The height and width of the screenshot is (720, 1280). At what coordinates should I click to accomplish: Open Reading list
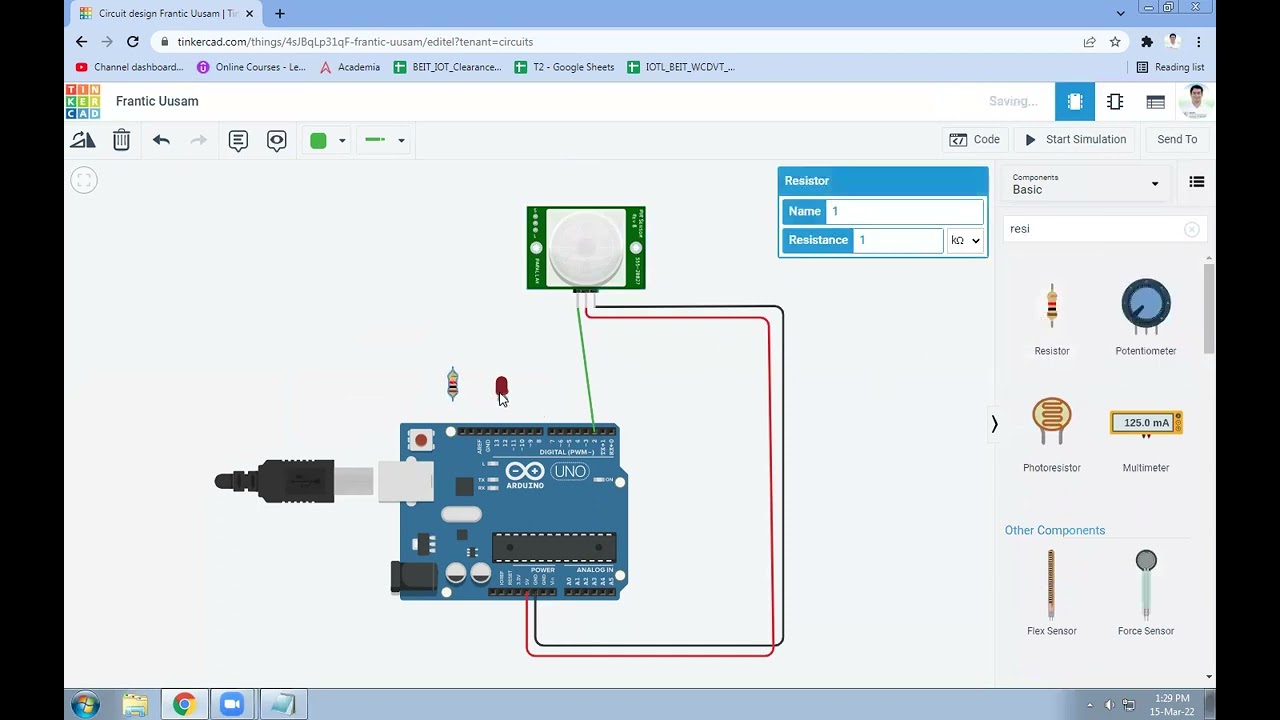(1170, 67)
